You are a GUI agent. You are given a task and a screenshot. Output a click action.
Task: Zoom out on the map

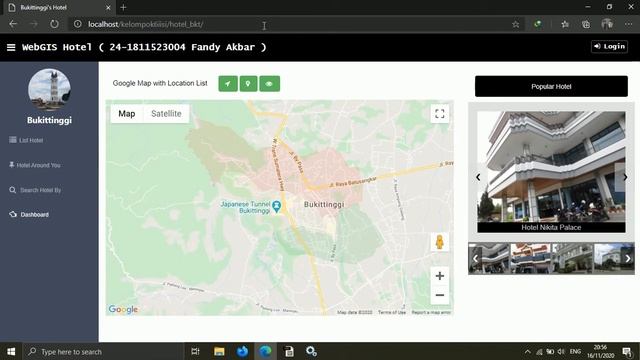tap(440, 295)
